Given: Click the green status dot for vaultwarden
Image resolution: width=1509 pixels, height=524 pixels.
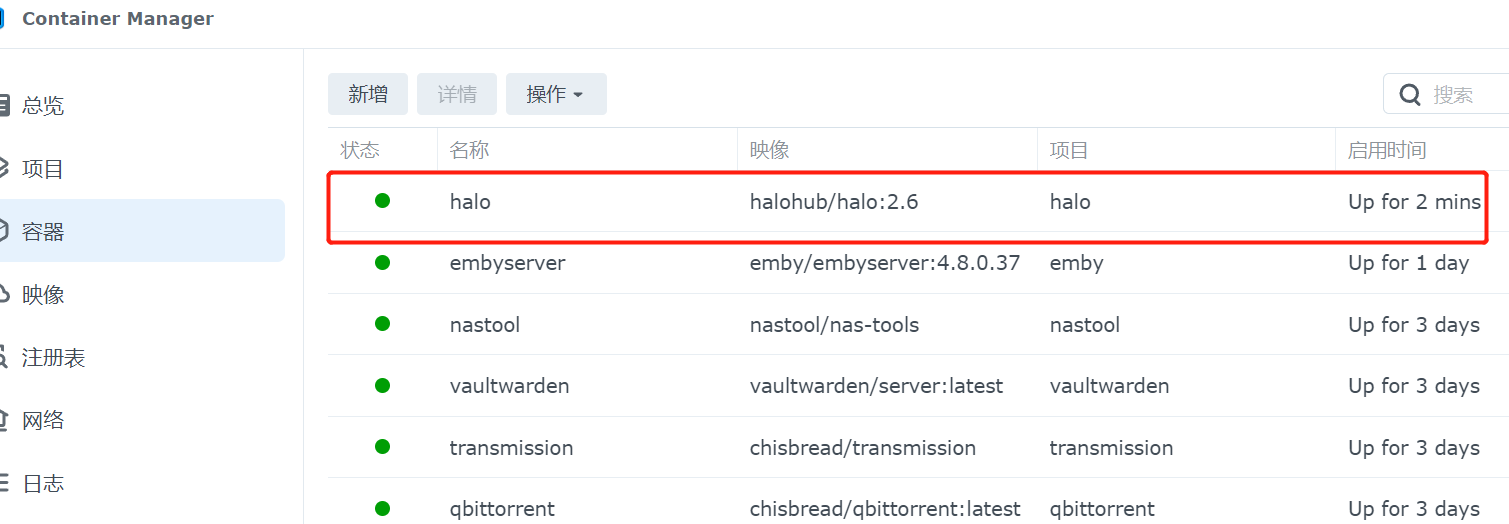Looking at the screenshot, I should point(382,385).
